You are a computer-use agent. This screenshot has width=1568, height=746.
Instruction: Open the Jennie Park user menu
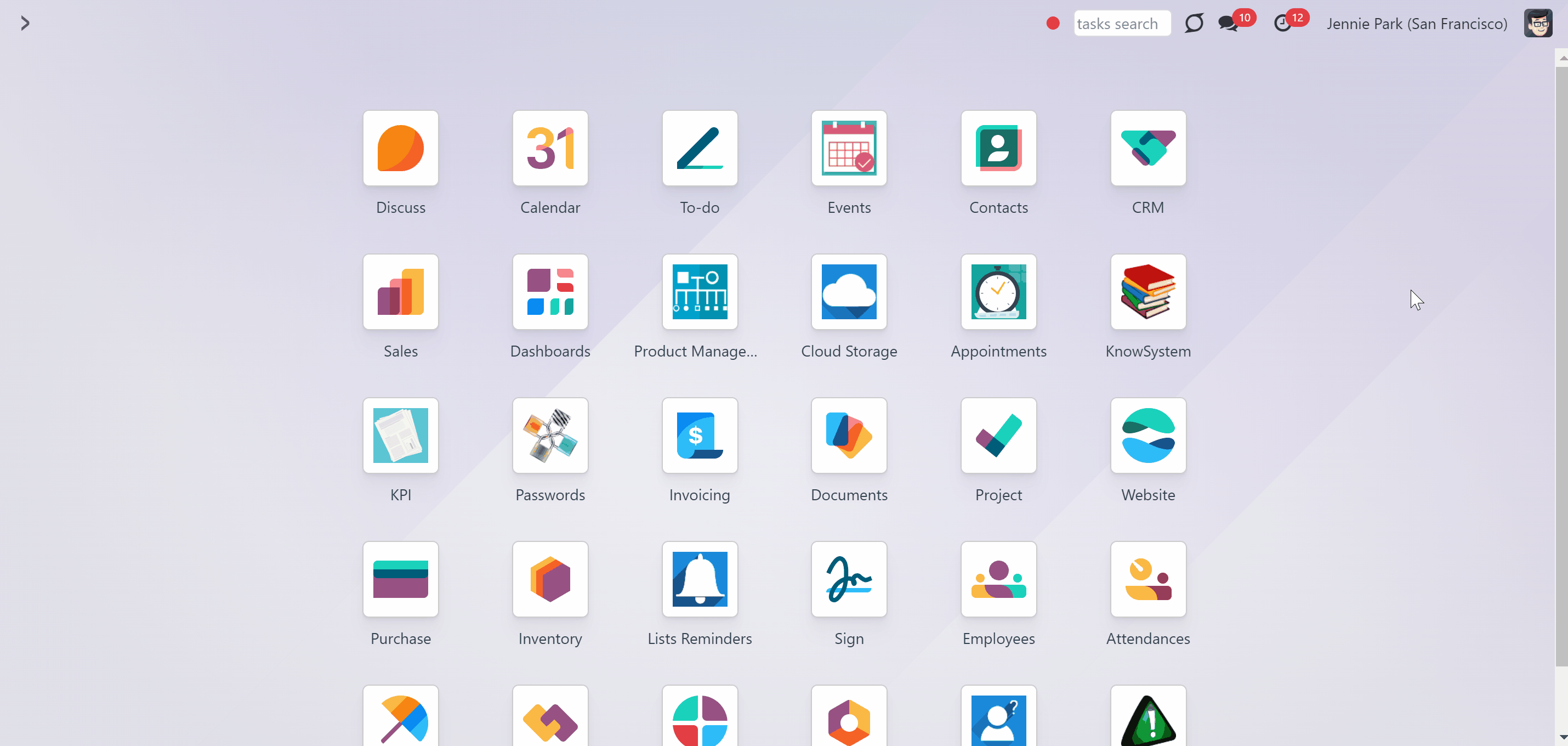(1440, 23)
